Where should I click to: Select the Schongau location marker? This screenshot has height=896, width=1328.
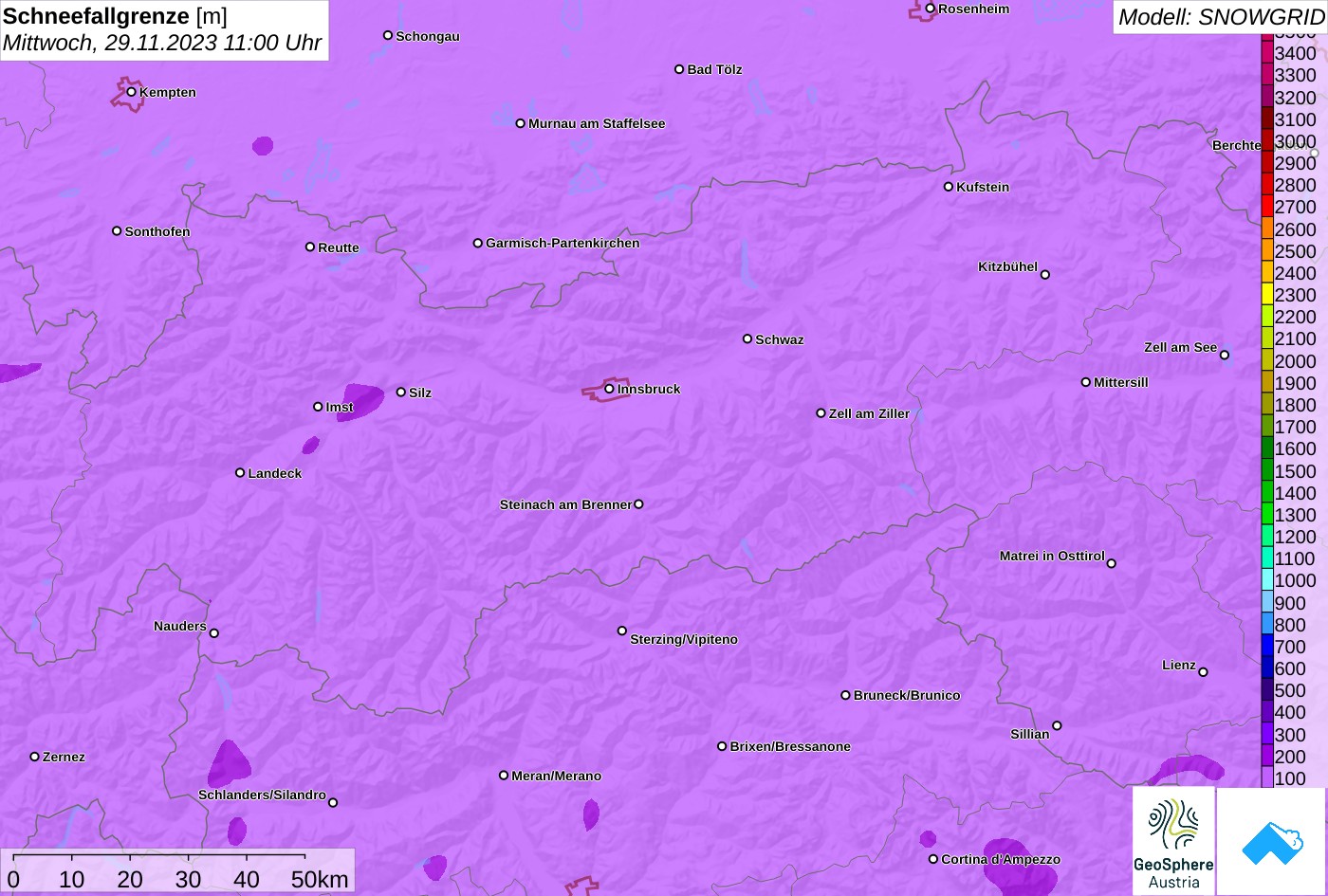point(388,35)
